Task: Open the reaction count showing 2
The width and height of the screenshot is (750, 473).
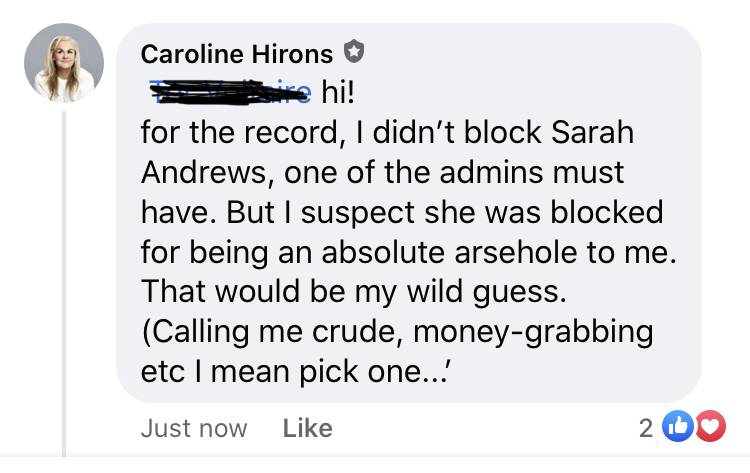Action: click(x=646, y=428)
